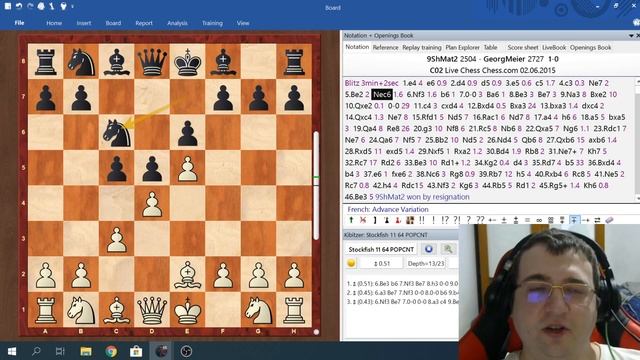Click the green up-arrow annotation icon
Viewport: 640px width, 360px height.
pyautogui.click(x=351, y=220)
